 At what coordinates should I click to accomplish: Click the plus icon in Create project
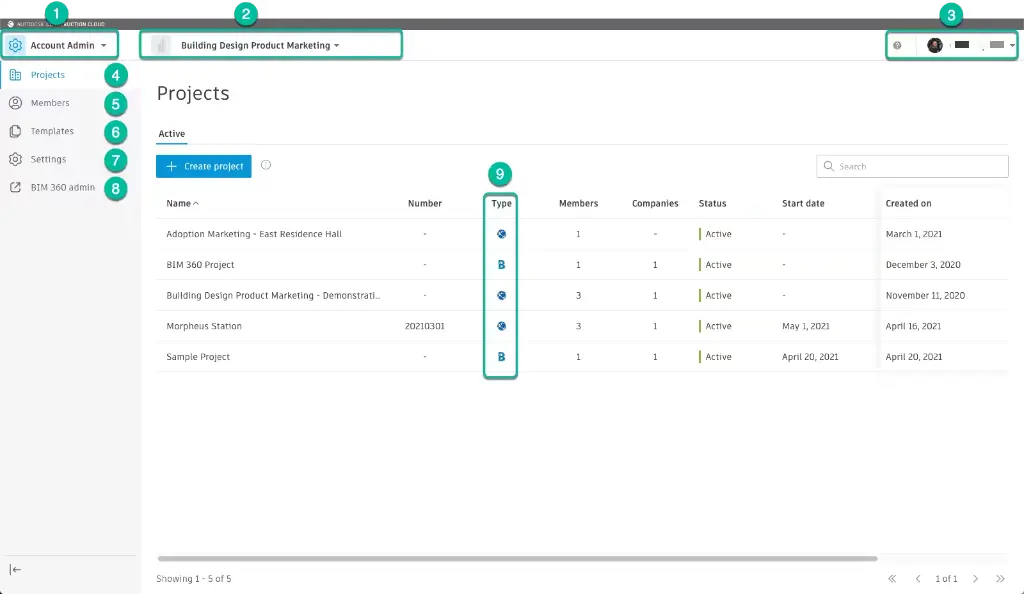point(171,166)
